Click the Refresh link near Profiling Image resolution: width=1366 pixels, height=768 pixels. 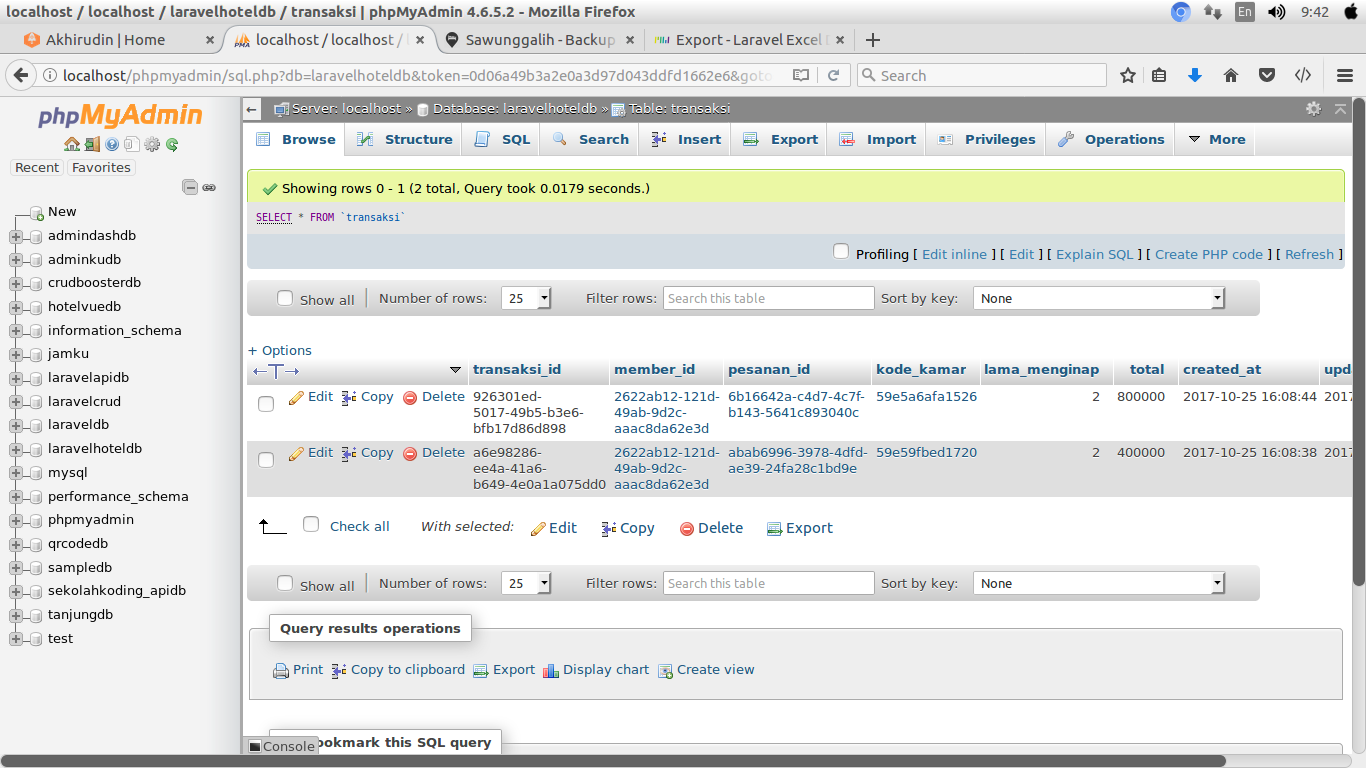coord(1308,254)
